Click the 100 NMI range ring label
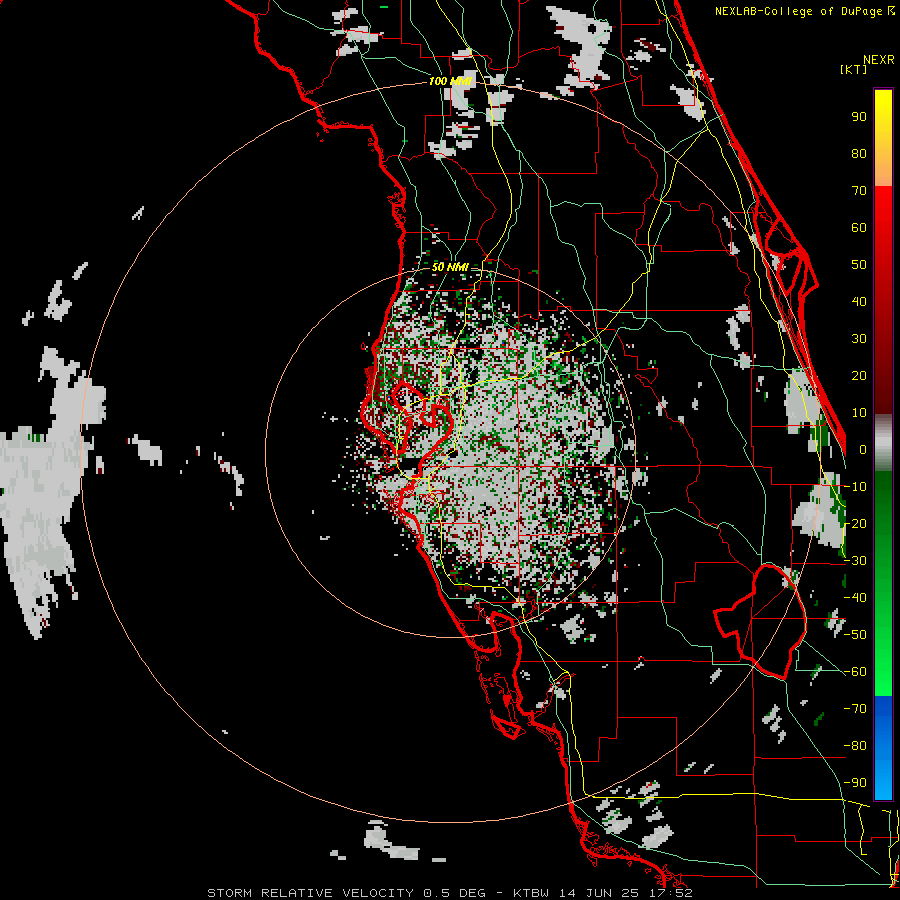 pyautogui.click(x=450, y=82)
